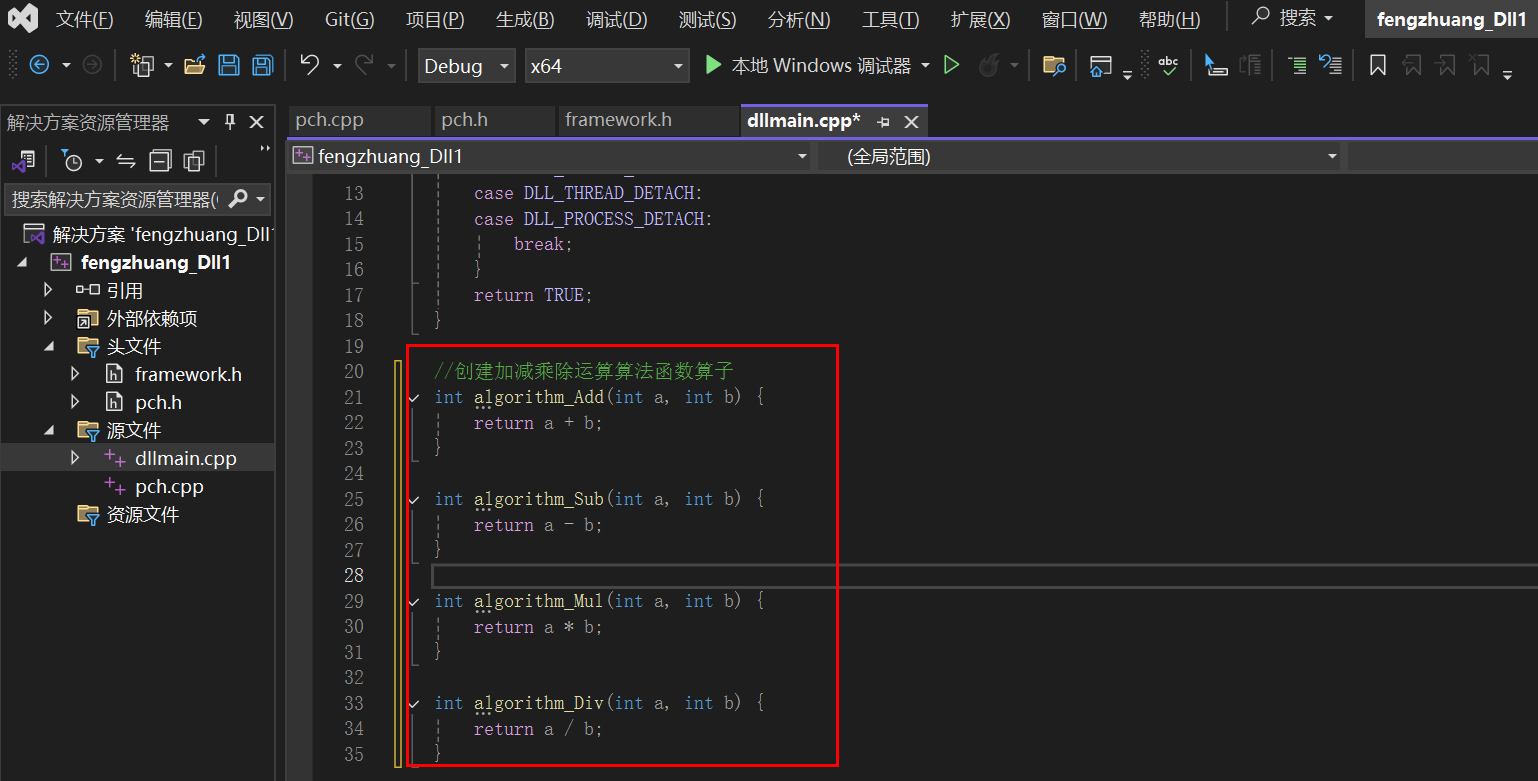Click the undo arrow icon
1538x781 pixels.
tap(310, 66)
